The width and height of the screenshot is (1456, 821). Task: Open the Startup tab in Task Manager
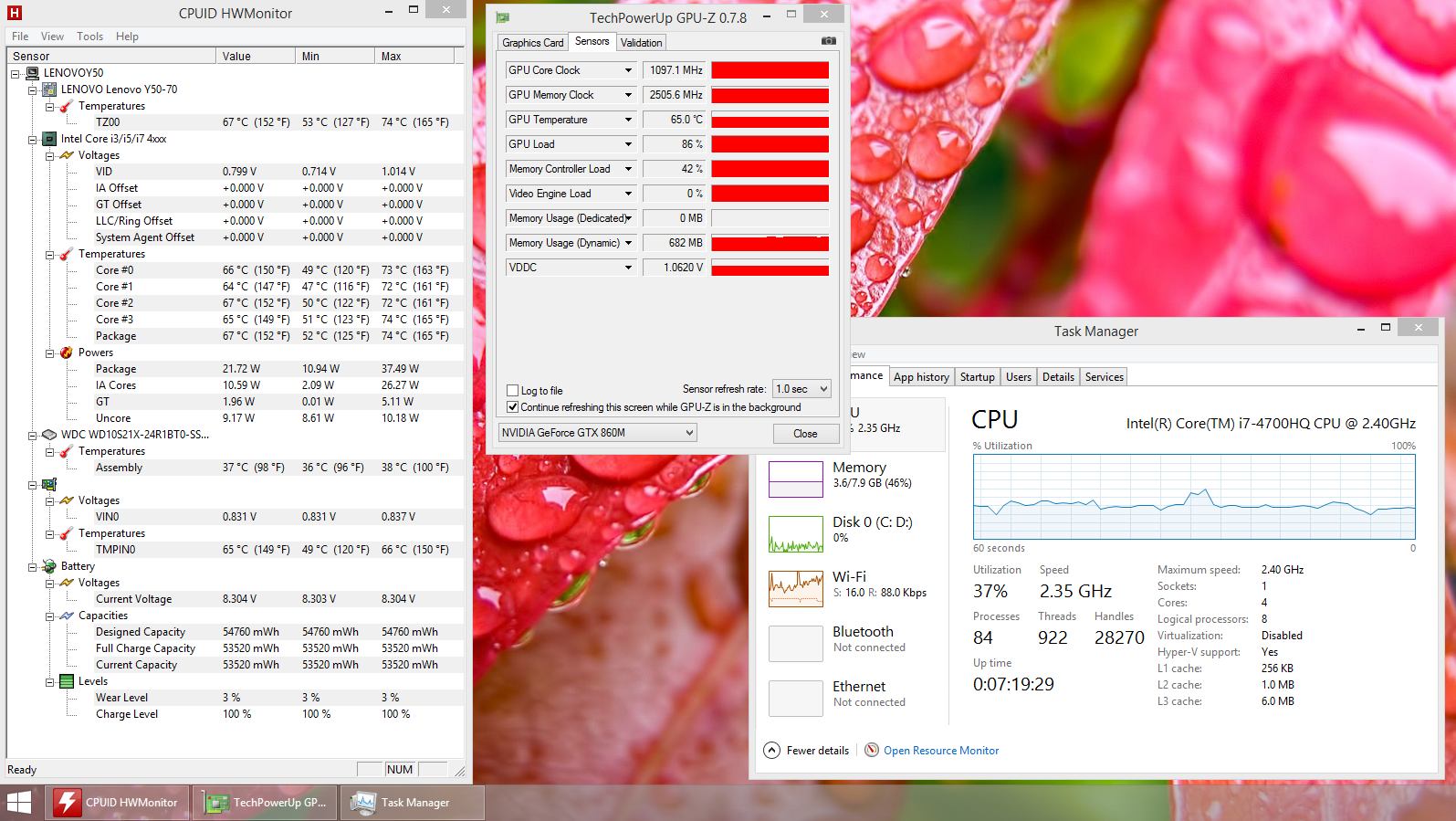pos(977,377)
